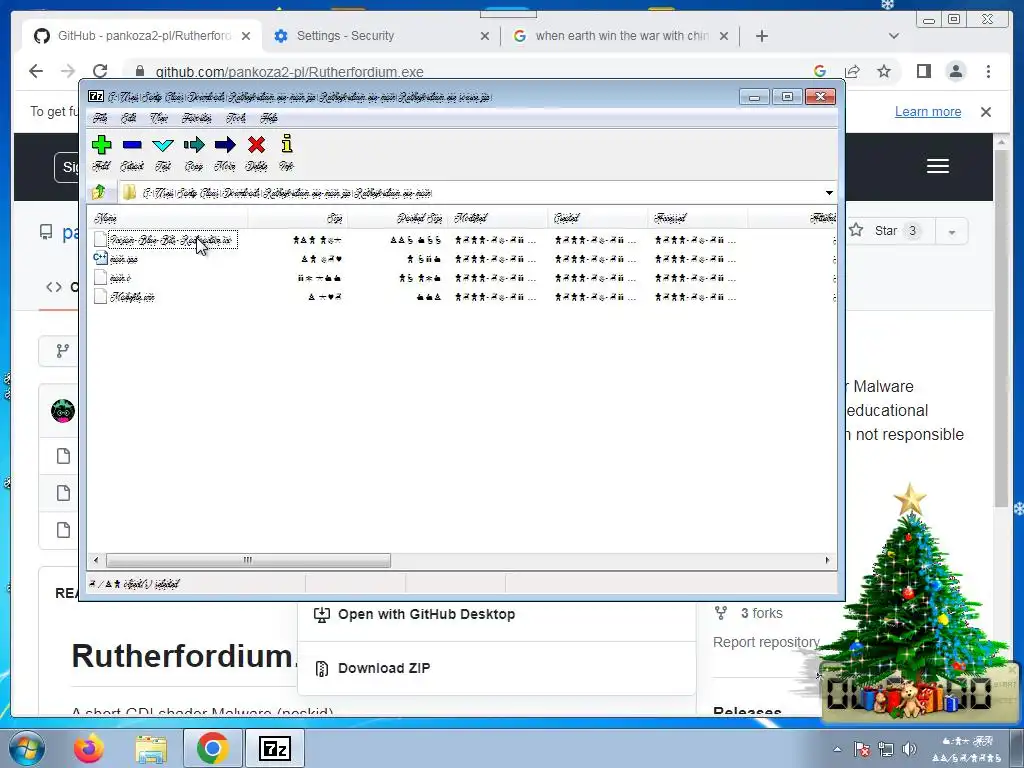Image resolution: width=1024 pixels, height=768 pixels.
Task: Click the 7-Zip taskbar button
Action: click(x=275, y=748)
